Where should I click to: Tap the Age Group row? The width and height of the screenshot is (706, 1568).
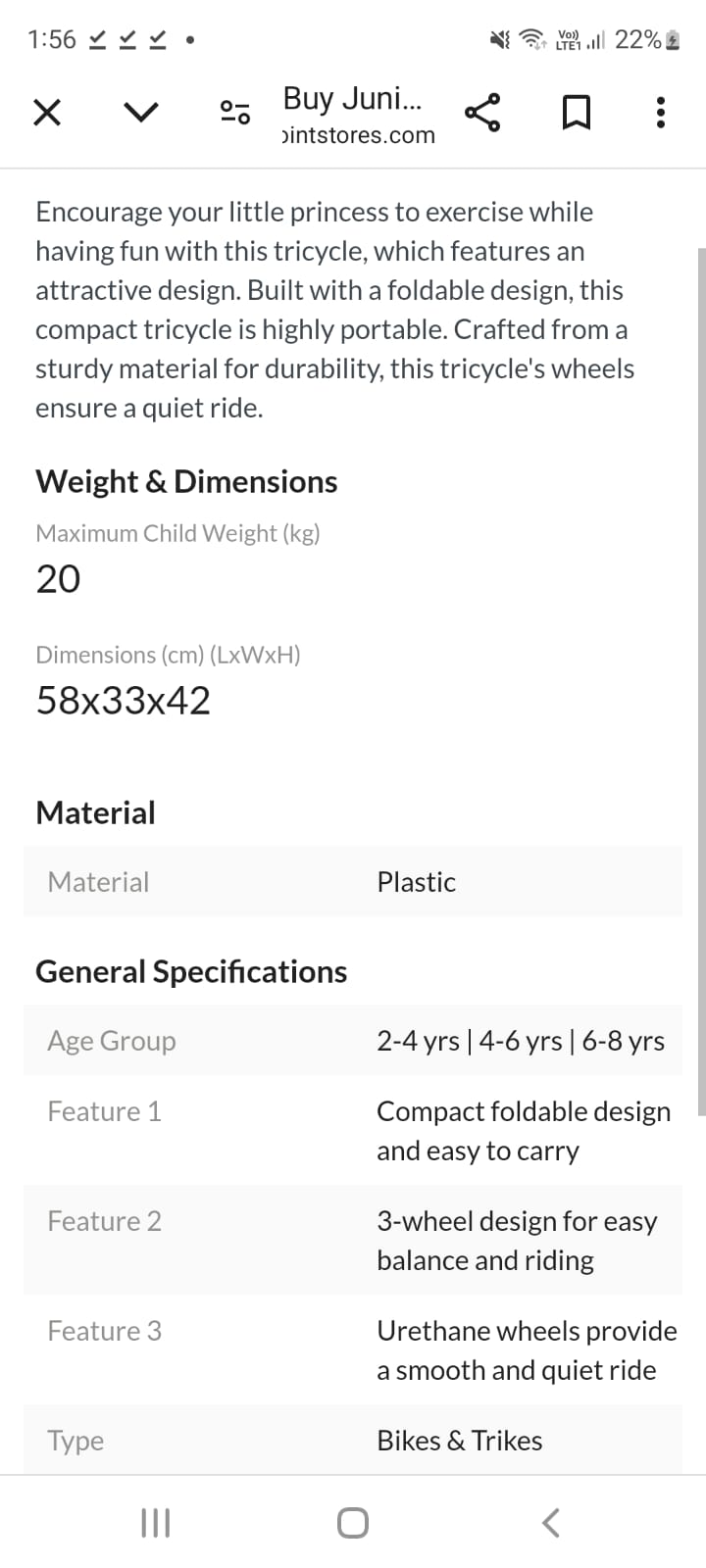pyautogui.click(x=353, y=1041)
